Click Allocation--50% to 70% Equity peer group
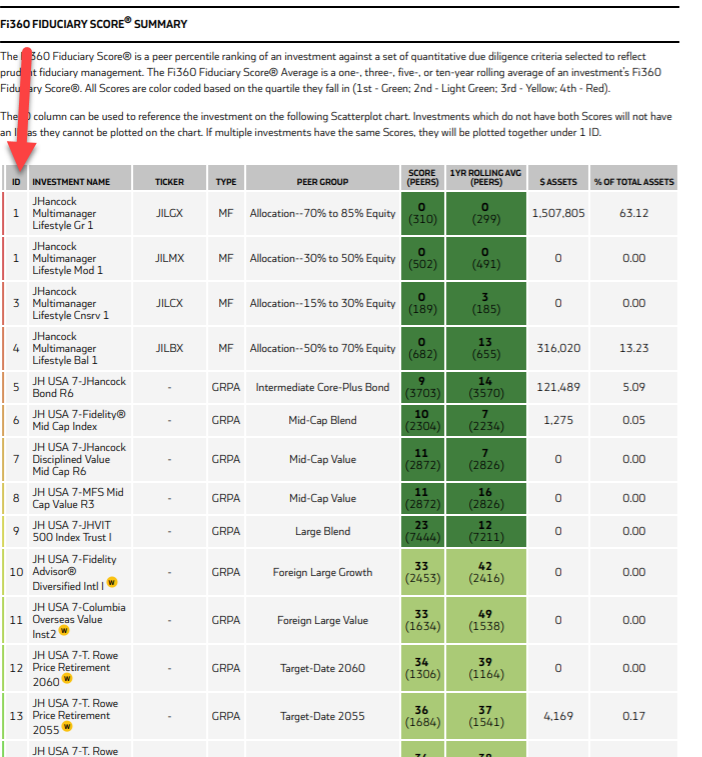The image size is (702, 757). (x=323, y=348)
